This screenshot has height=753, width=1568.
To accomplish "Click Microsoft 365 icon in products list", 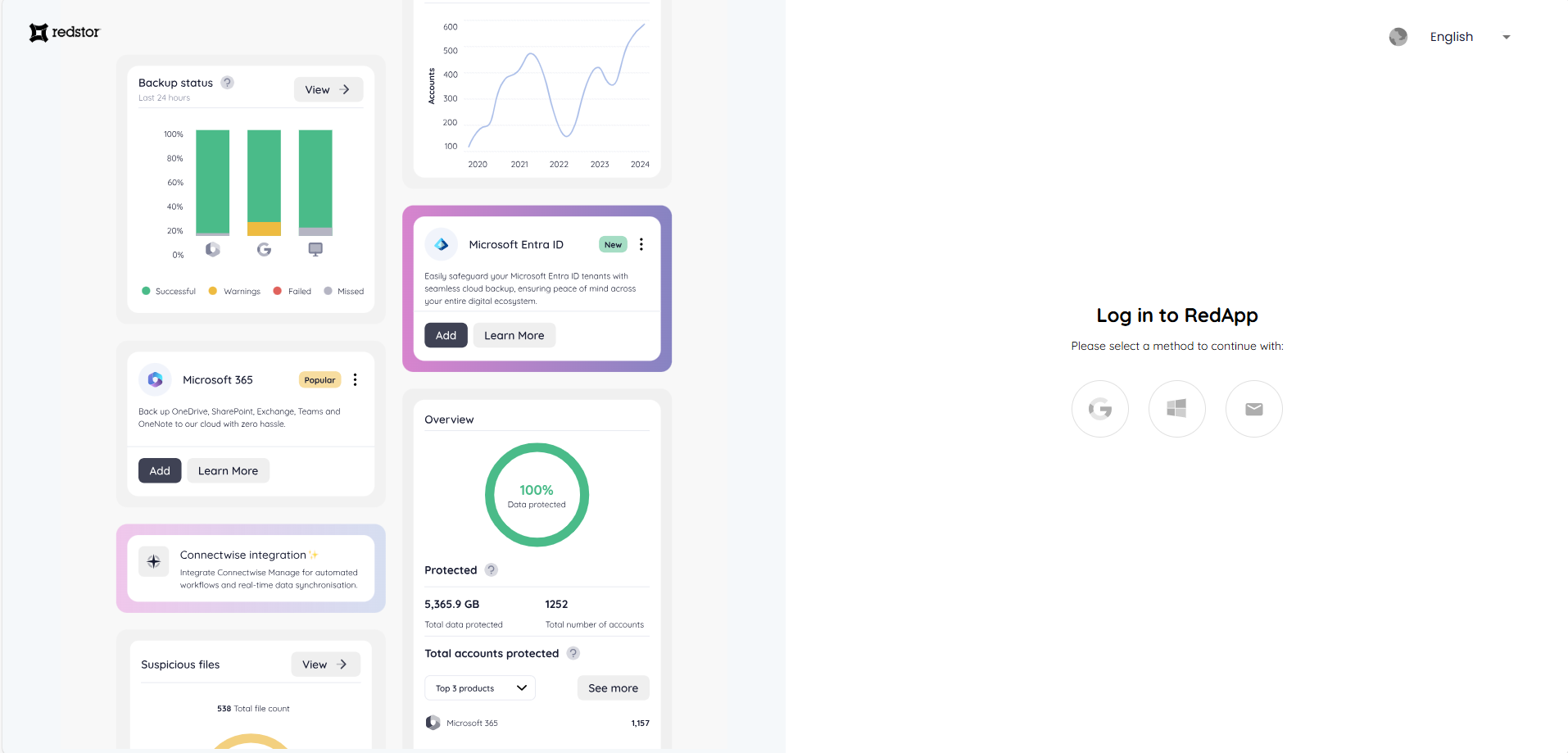I will pyautogui.click(x=433, y=723).
